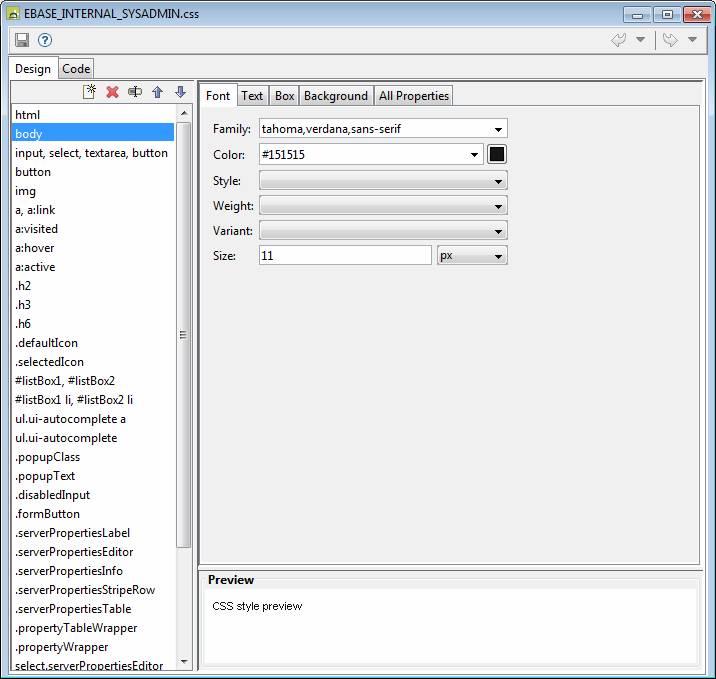Click the rename style icon
716x679 pixels.
(x=134, y=92)
